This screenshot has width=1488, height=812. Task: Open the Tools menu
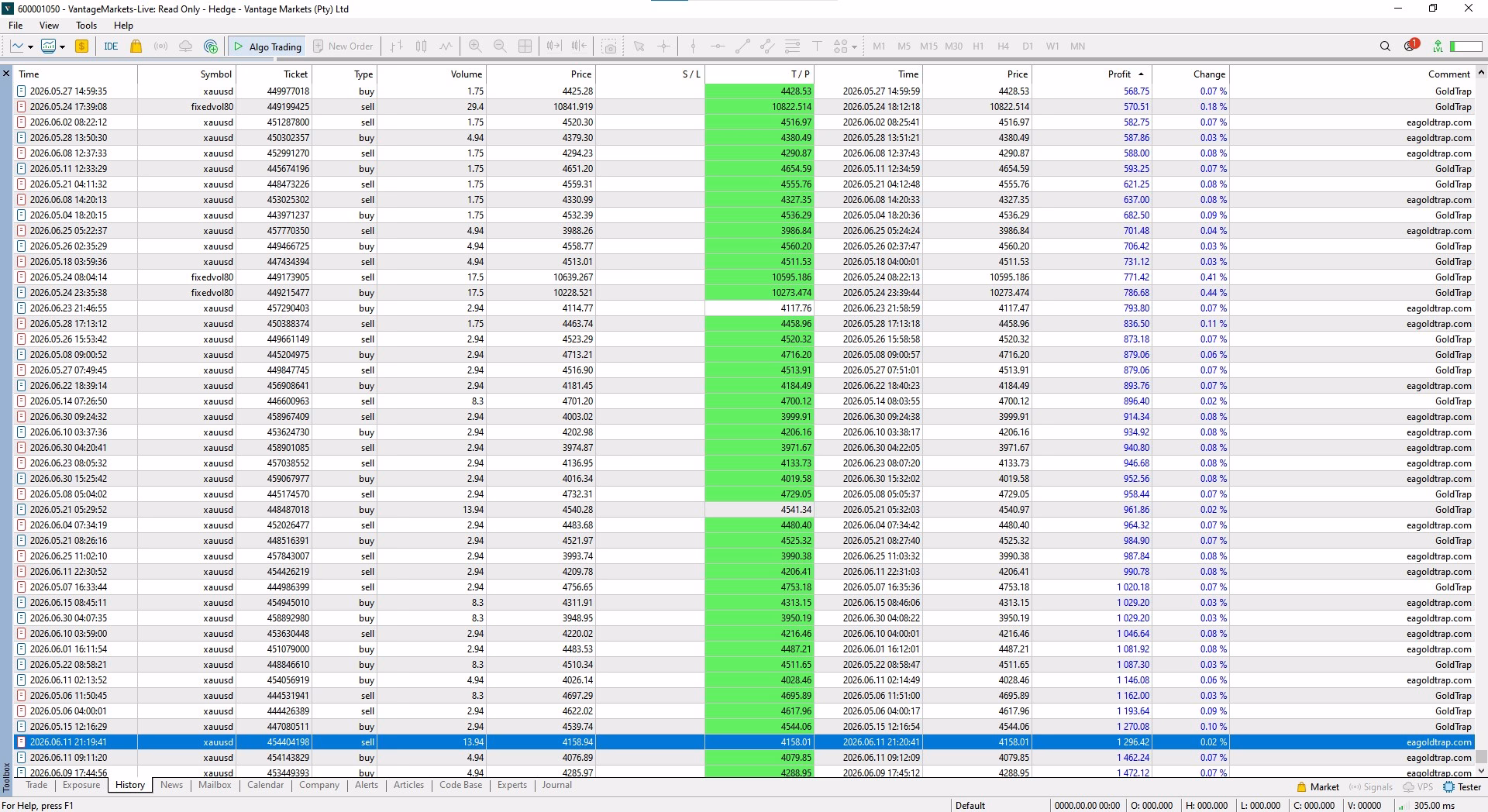coord(86,26)
